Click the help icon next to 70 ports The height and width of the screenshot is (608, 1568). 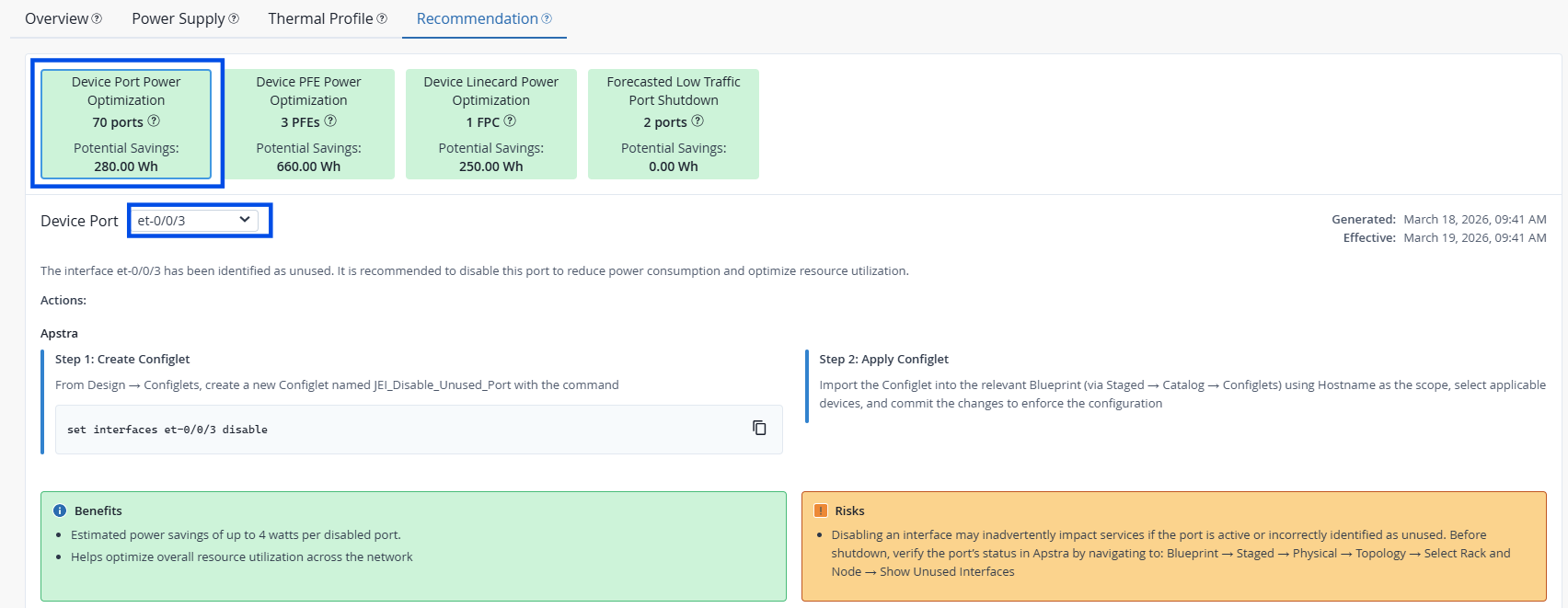(x=154, y=121)
